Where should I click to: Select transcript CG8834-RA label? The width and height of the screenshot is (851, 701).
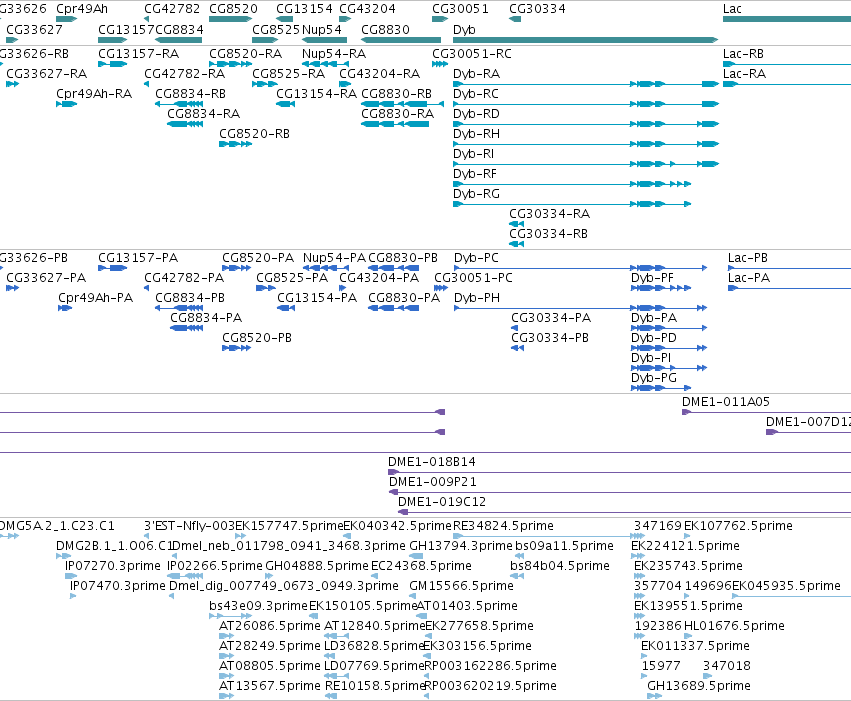[x=204, y=114]
